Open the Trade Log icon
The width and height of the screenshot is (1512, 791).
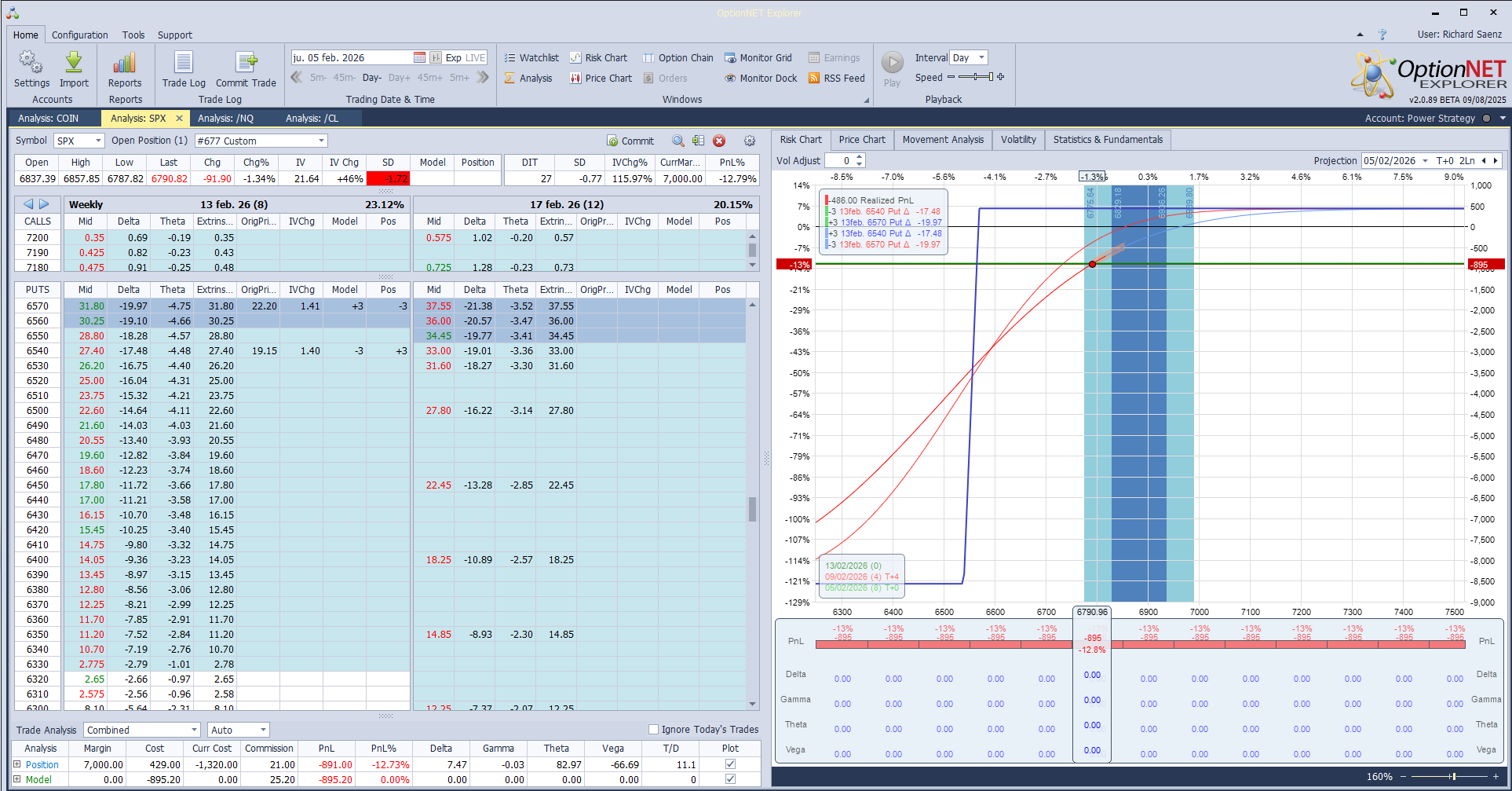point(183,64)
